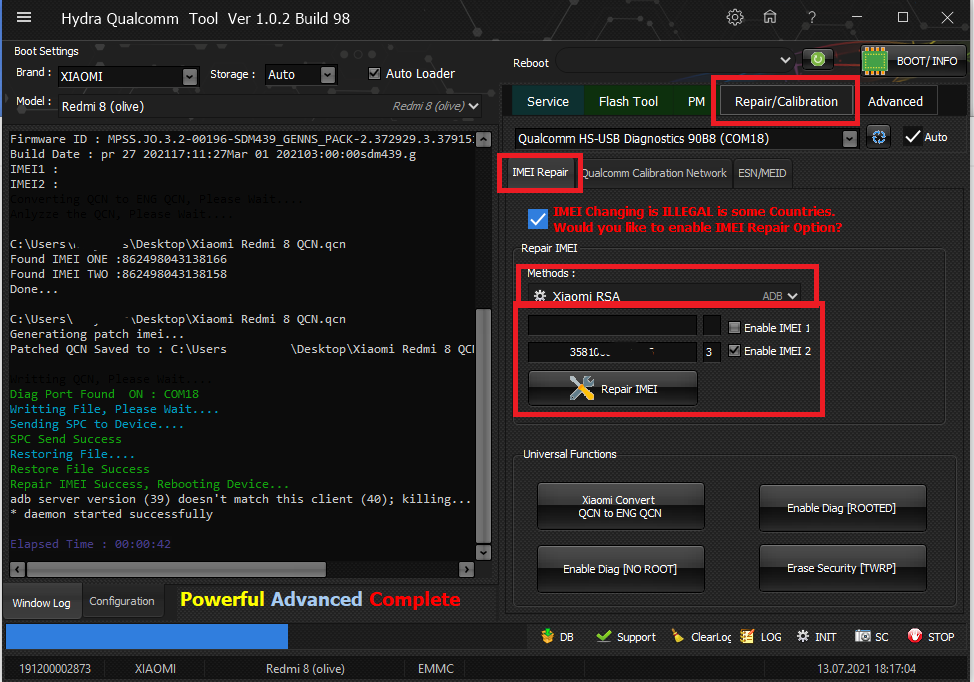This screenshot has width=974, height=682.
Task: Click the home icon in title bar
Action: 770,17
